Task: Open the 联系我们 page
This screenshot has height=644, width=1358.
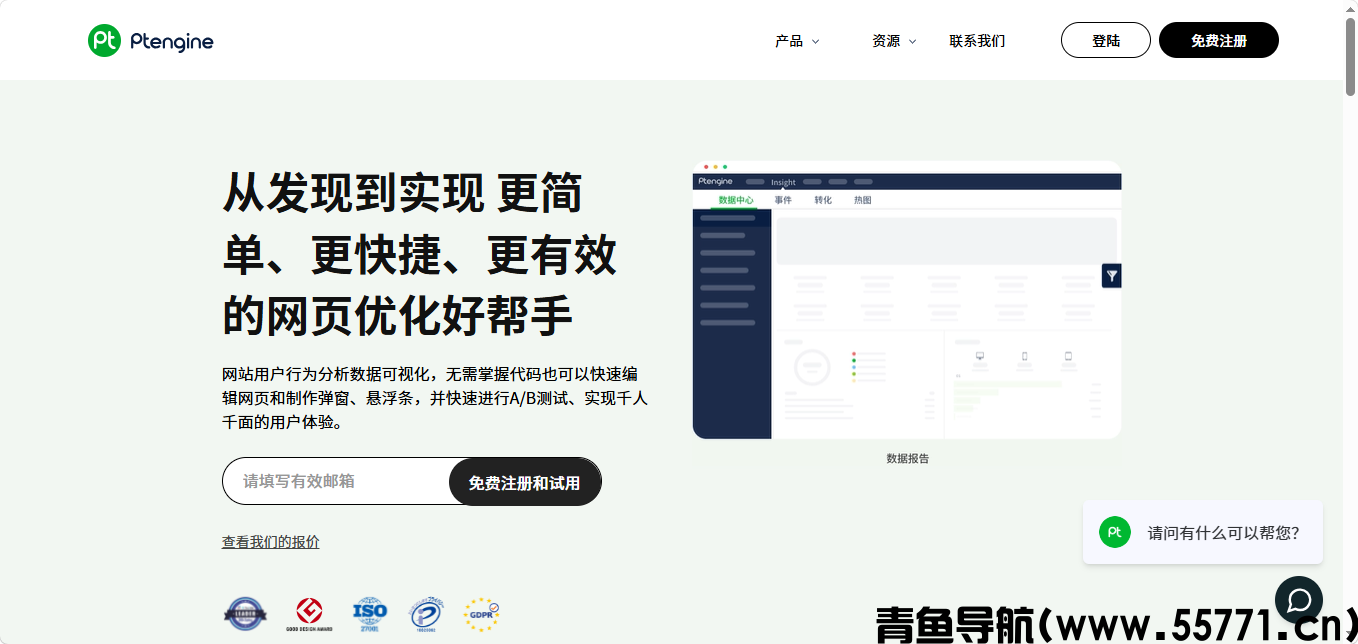Action: click(x=977, y=41)
